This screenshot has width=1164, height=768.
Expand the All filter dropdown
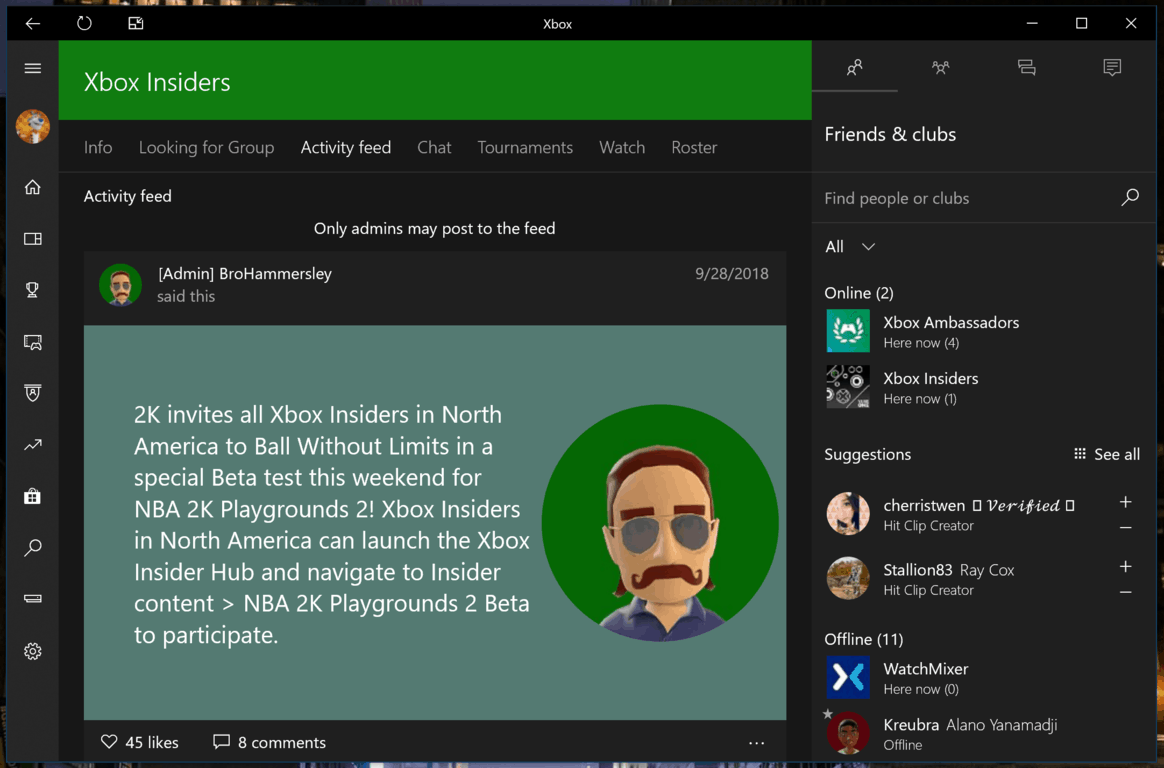coord(851,246)
